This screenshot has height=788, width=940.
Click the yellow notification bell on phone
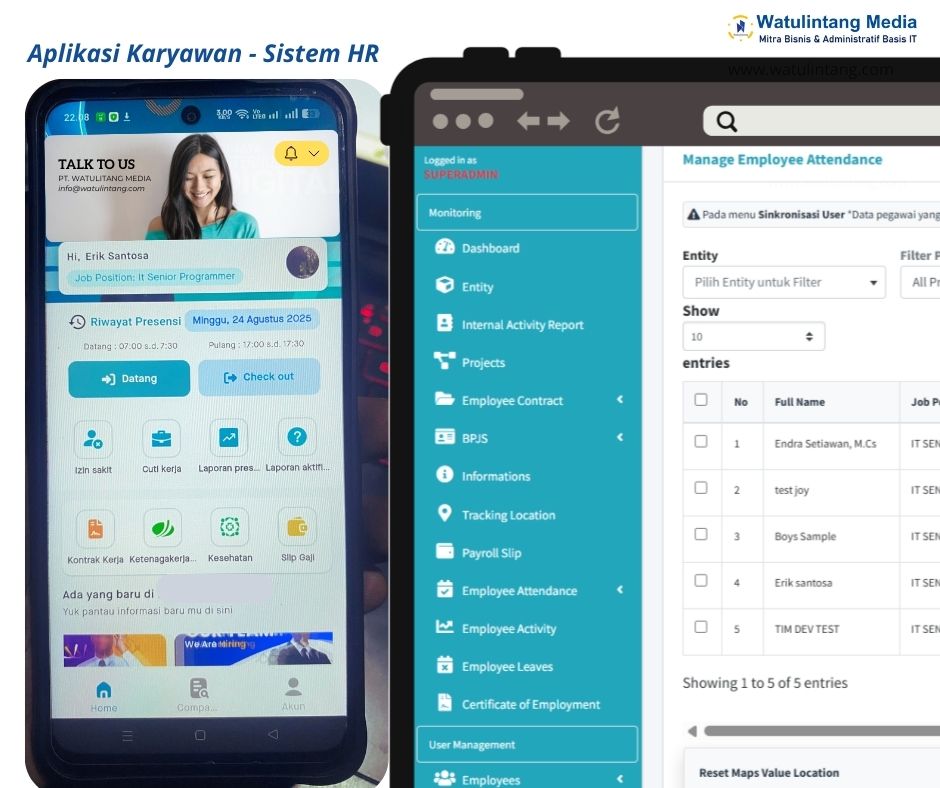coord(291,153)
